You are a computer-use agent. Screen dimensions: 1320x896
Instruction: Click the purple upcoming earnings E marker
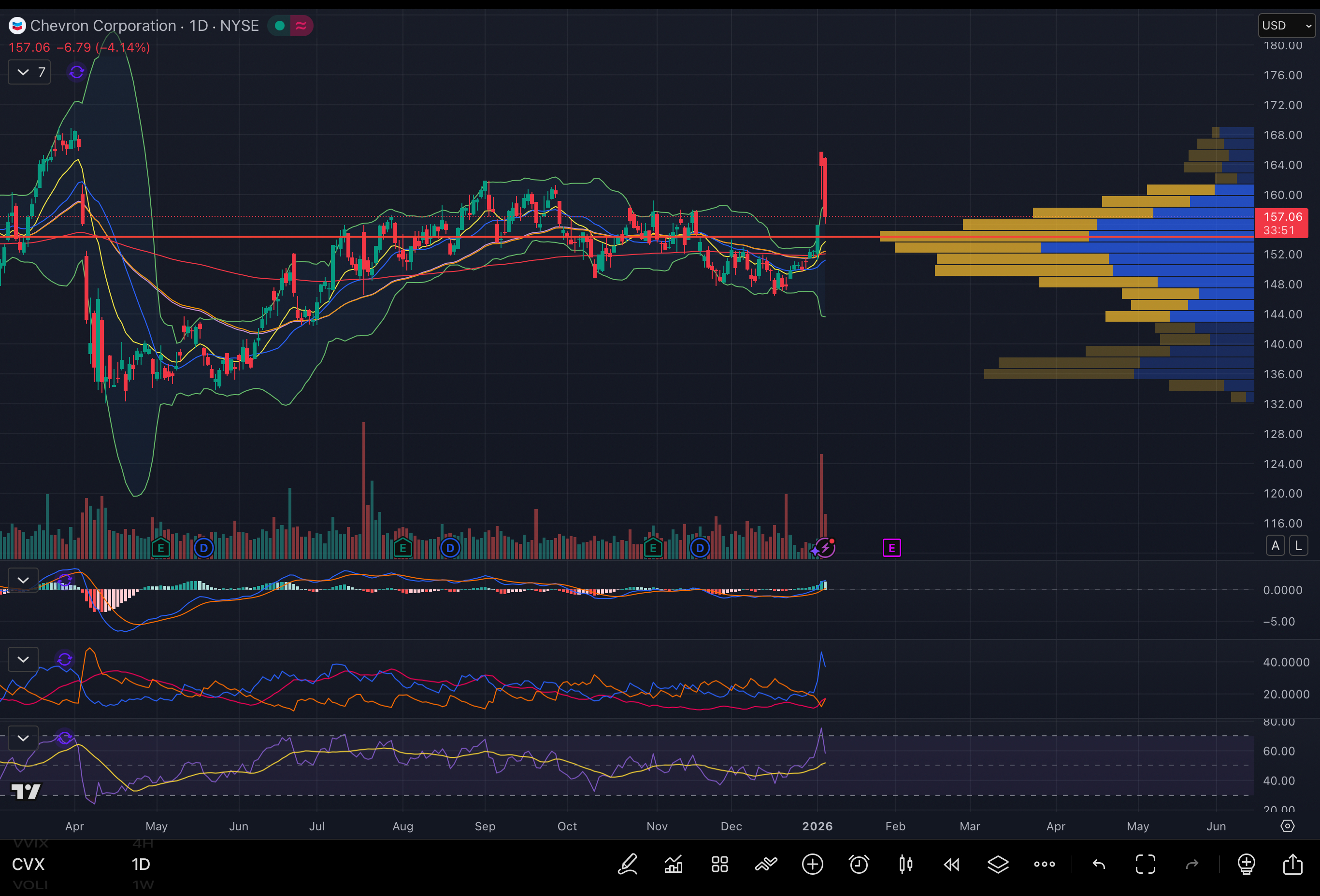(x=891, y=548)
